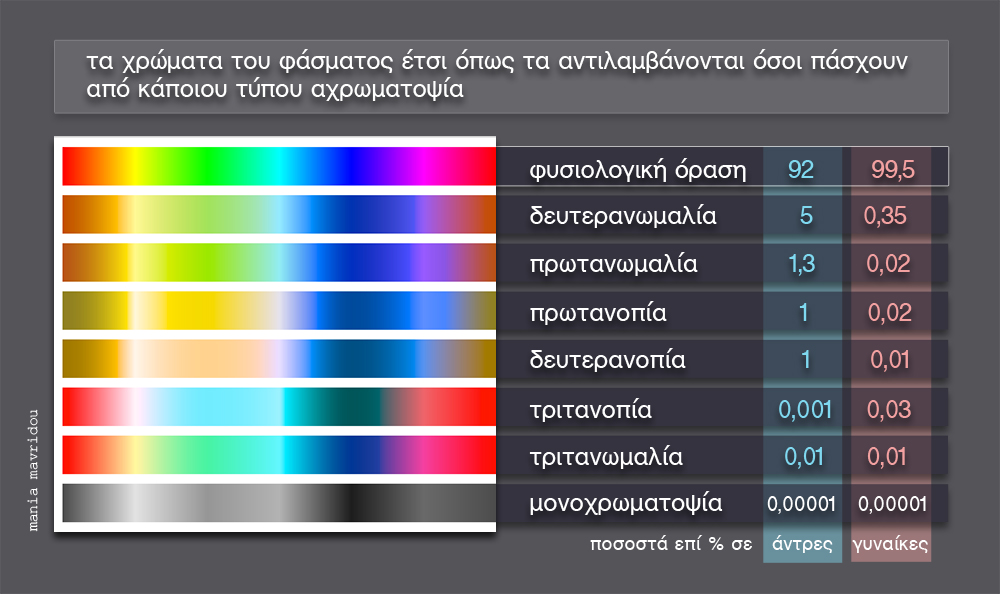Image resolution: width=1000 pixels, height=594 pixels.
Task: Click the 92 value for normal vision
Action: click(x=801, y=169)
